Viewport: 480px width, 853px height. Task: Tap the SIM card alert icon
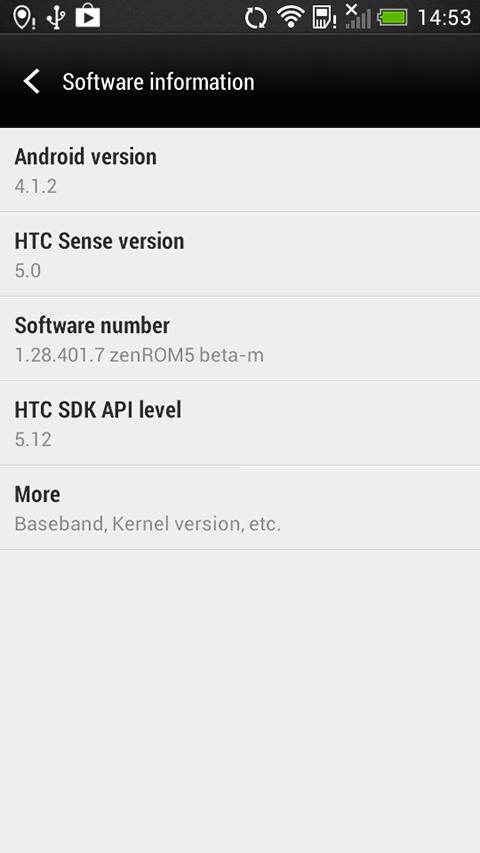pos(324,17)
